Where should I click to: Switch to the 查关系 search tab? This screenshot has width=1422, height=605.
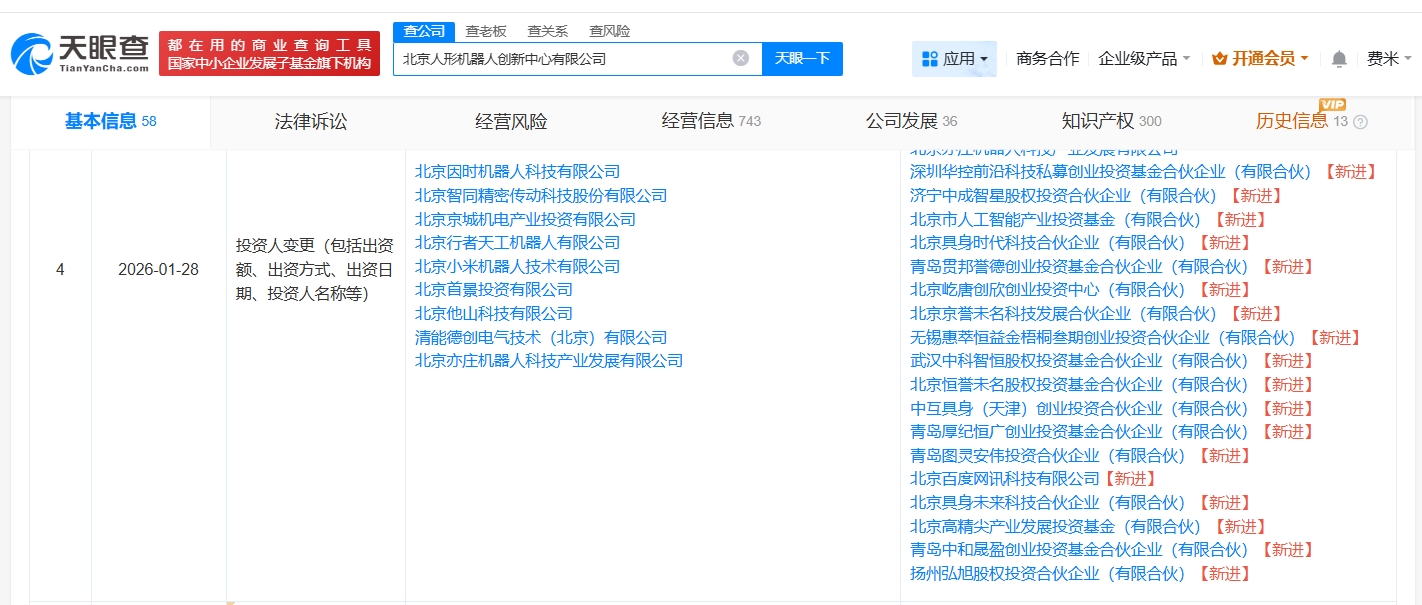(547, 31)
